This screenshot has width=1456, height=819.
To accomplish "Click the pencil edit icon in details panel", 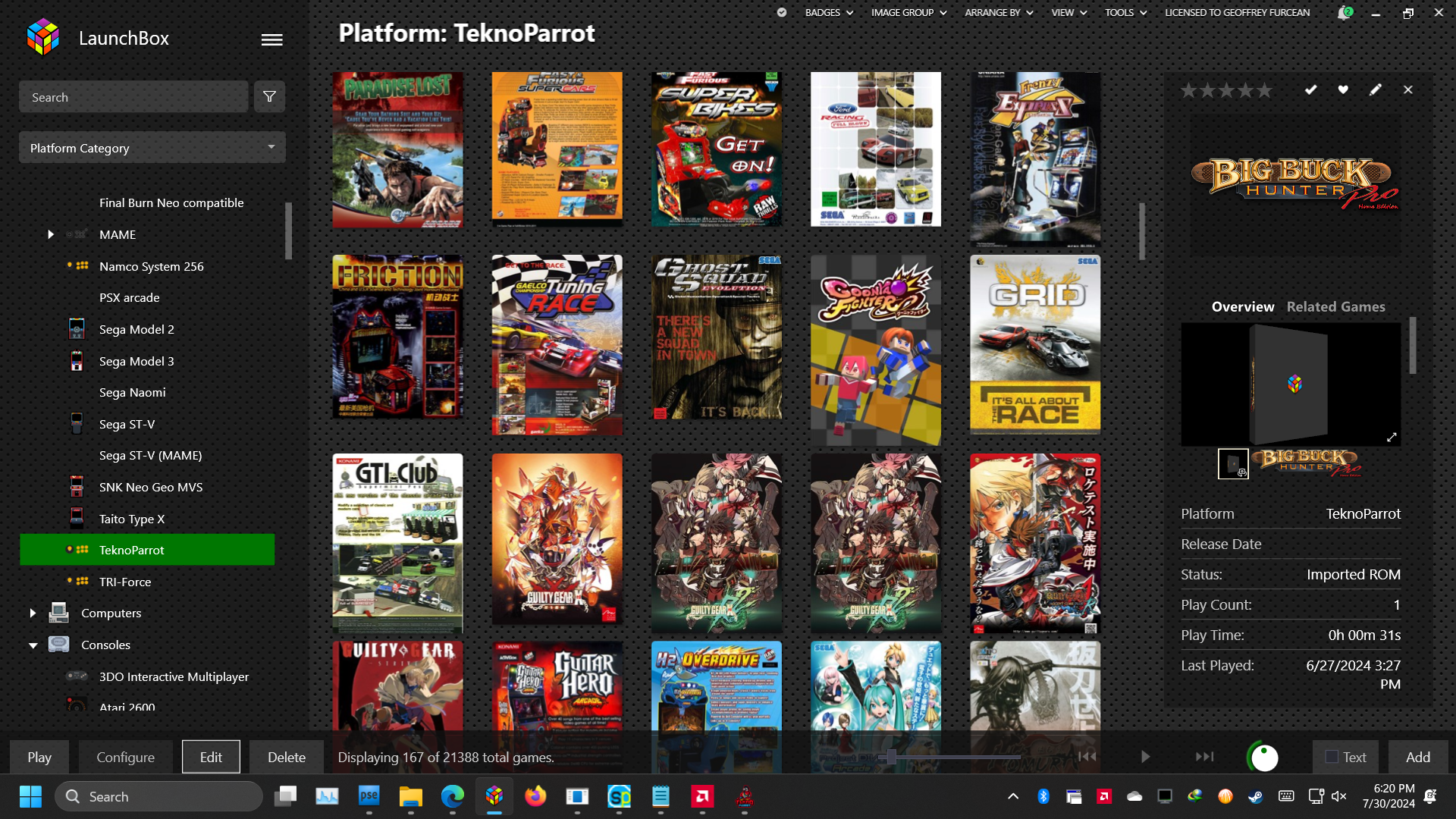I will pyautogui.click(x=1376, y=89).
